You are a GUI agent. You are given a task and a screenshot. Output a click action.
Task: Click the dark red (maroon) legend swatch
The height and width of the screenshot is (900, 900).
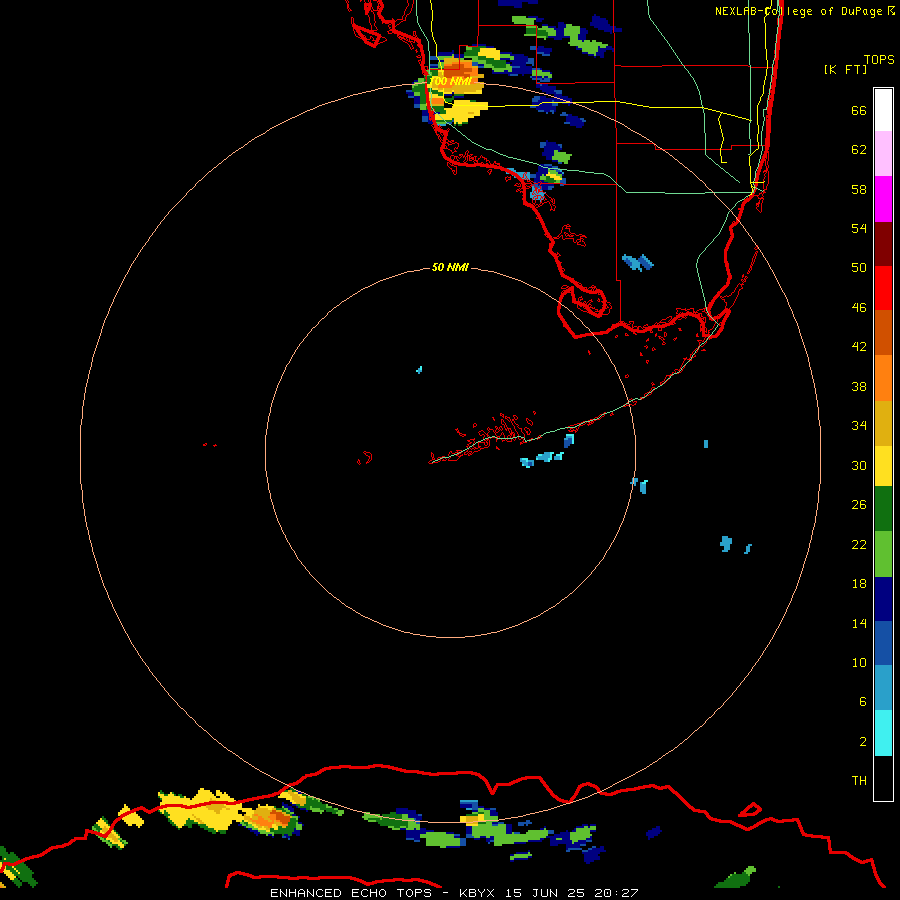(883, 243)
